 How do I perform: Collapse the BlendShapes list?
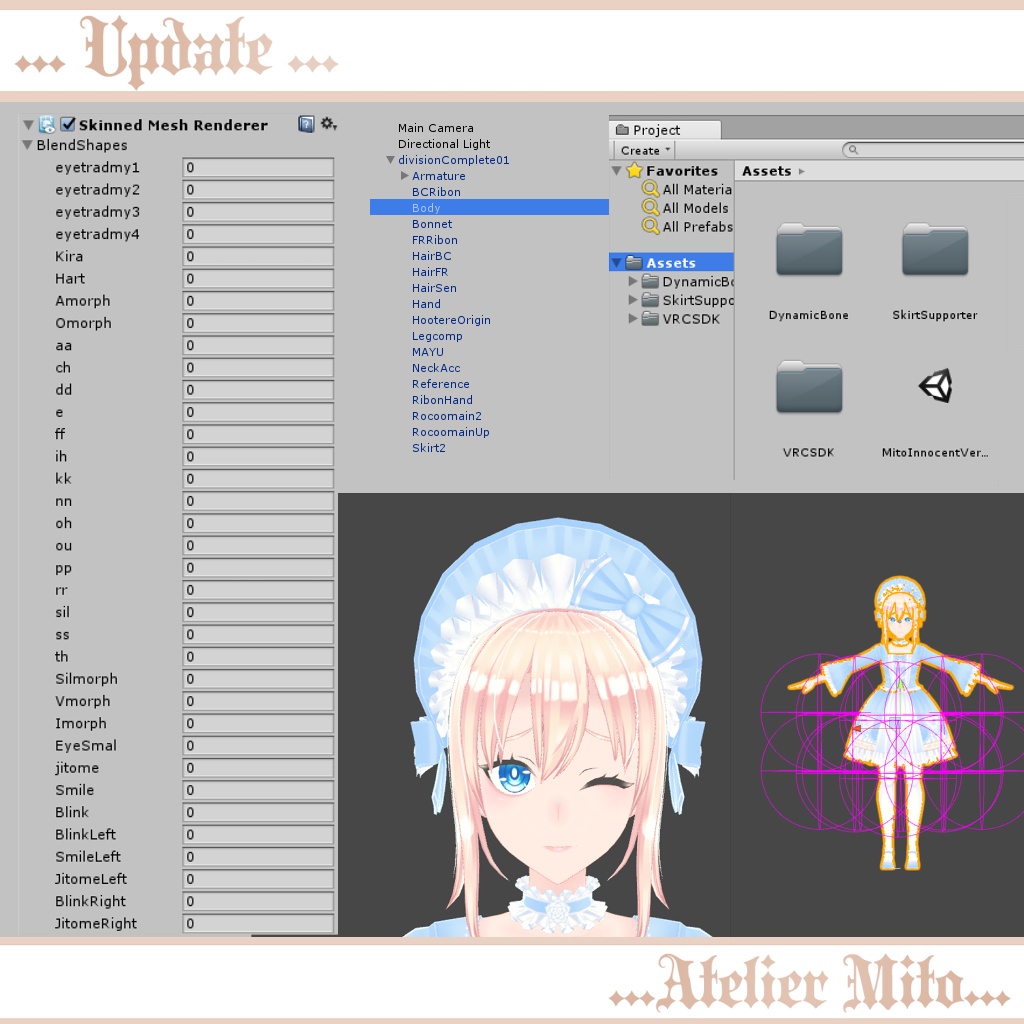(27, 144)
